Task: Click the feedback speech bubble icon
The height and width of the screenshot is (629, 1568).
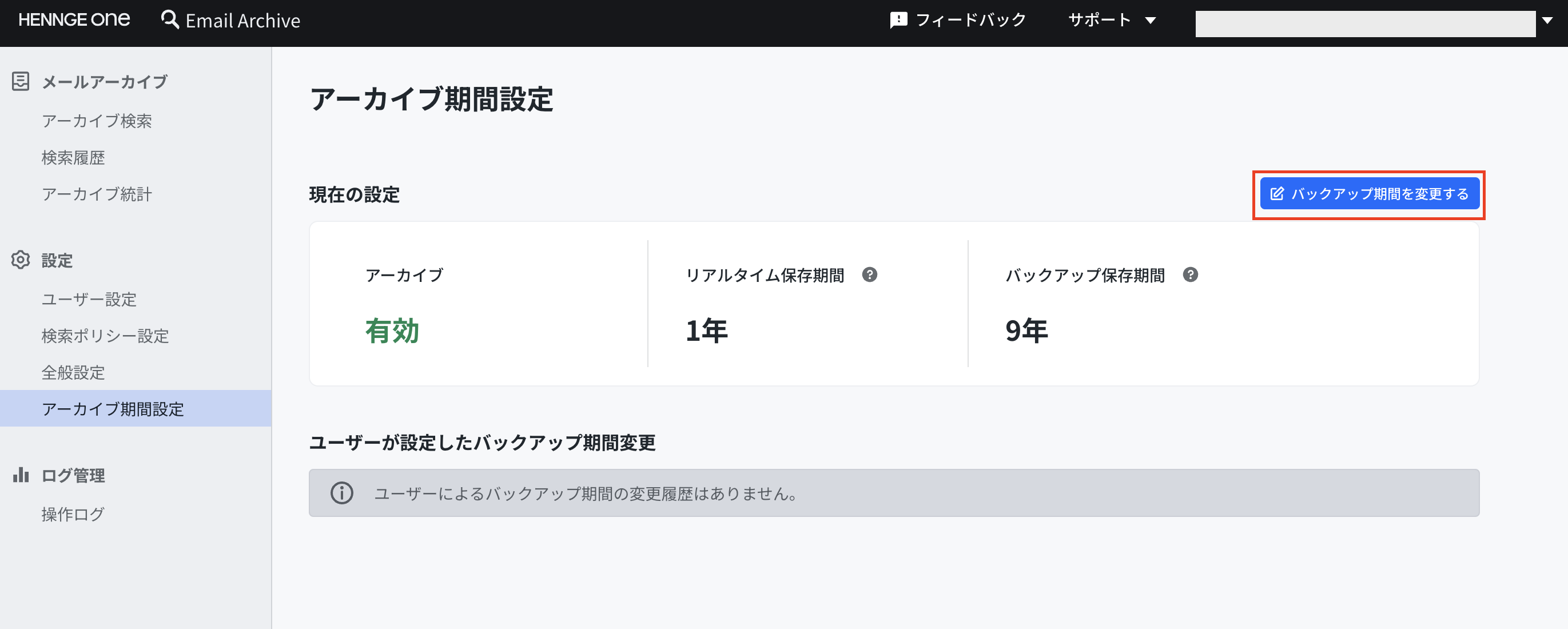Action: [x=898, y=20]
